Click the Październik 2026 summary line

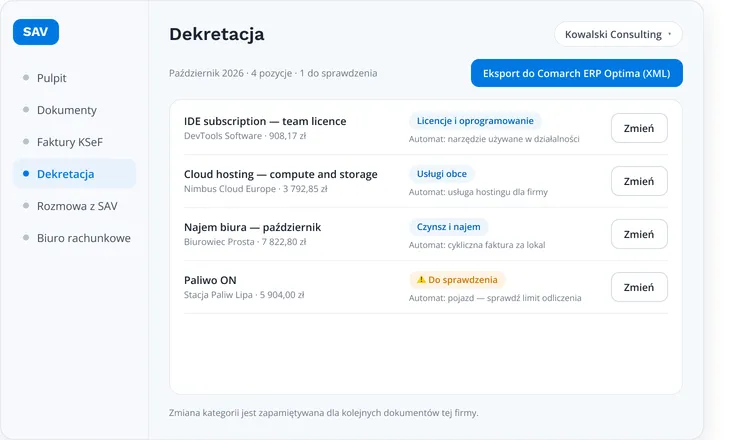click(x=273, y=73)
